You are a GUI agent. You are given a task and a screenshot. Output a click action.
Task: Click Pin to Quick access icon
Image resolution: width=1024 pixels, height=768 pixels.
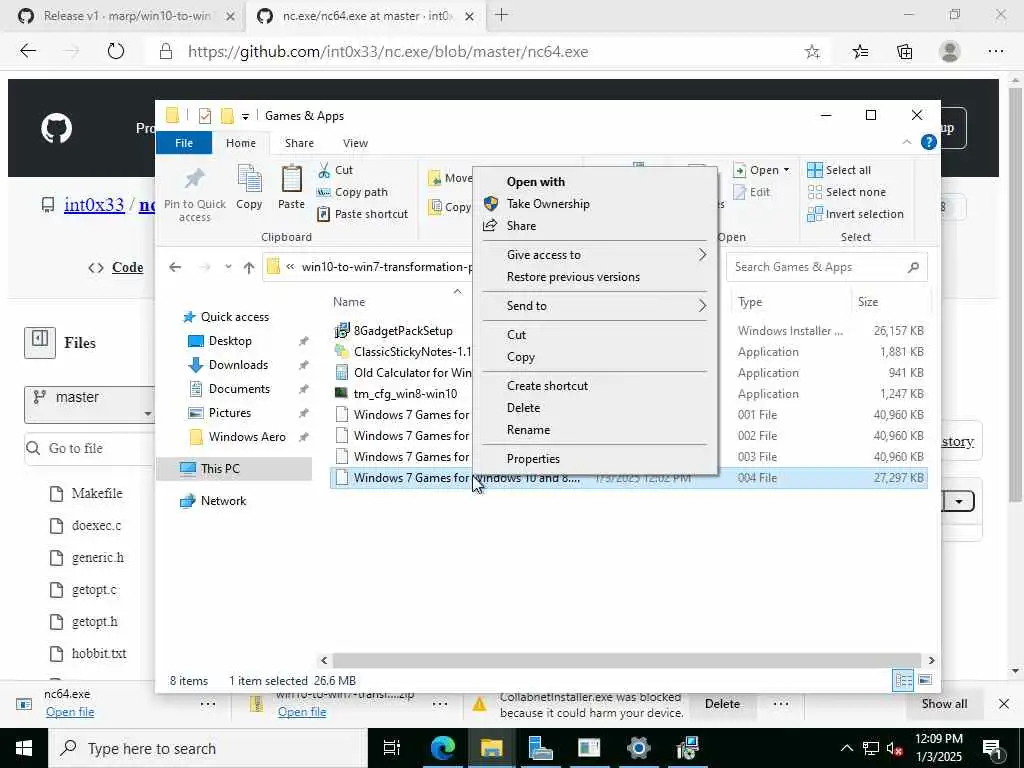pos(195,179)
